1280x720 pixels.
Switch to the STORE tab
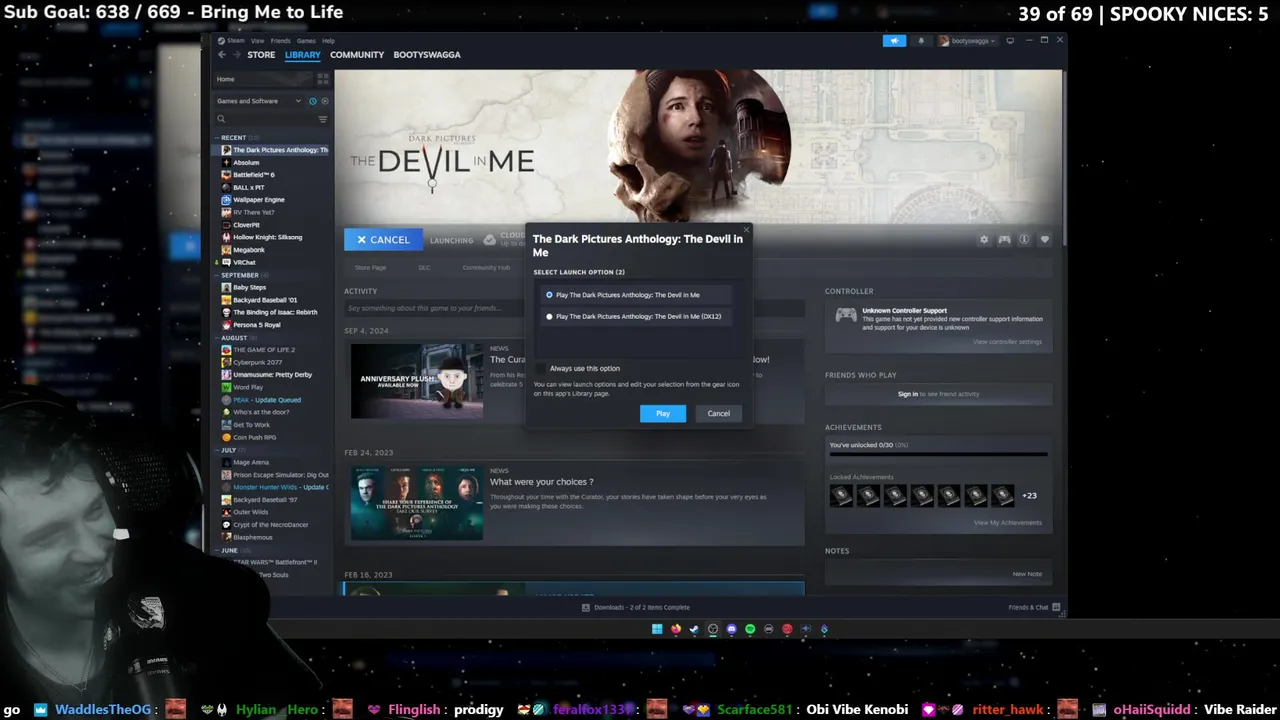[261, 55]
